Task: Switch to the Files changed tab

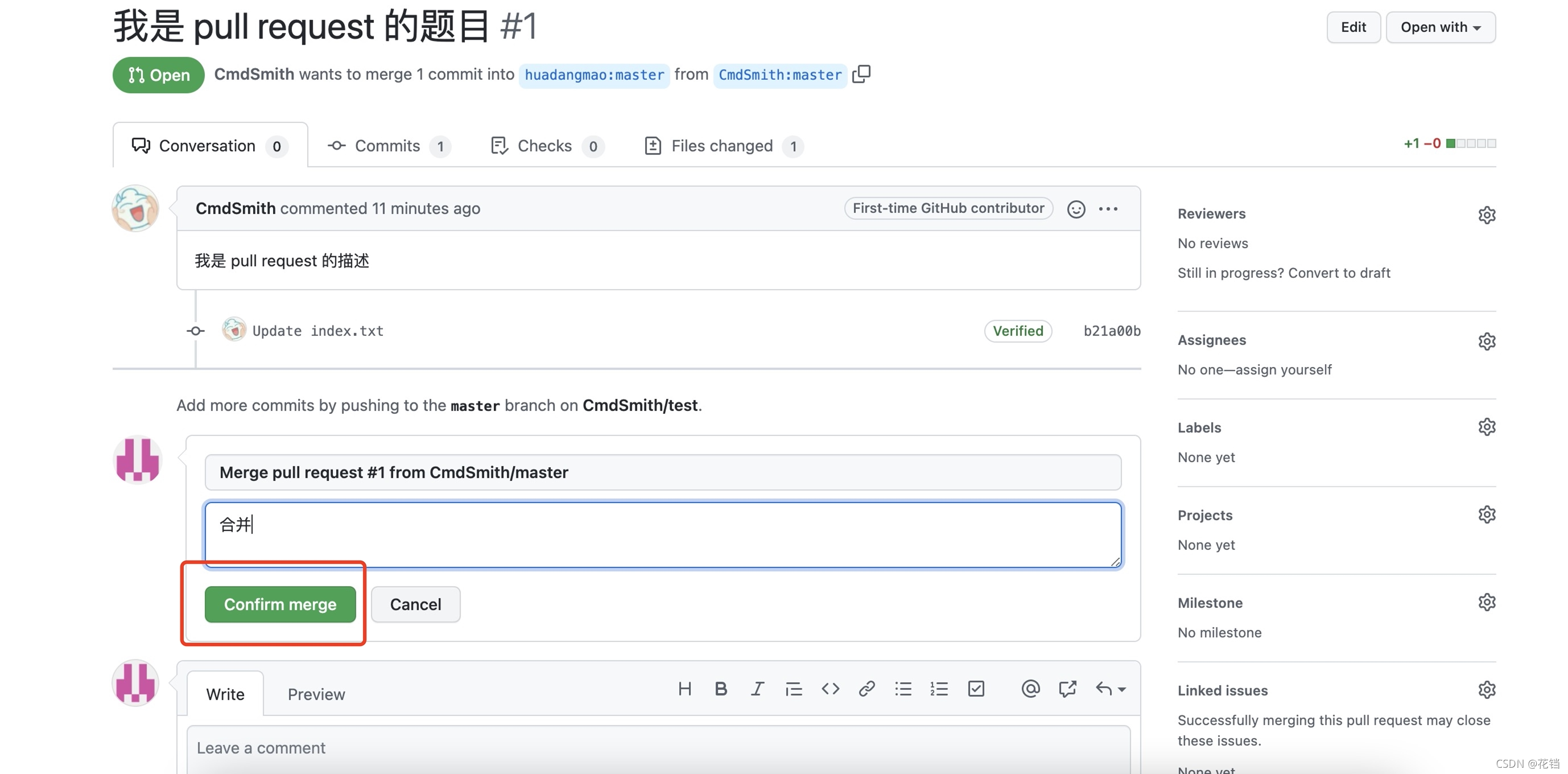Action: [722, 146]
